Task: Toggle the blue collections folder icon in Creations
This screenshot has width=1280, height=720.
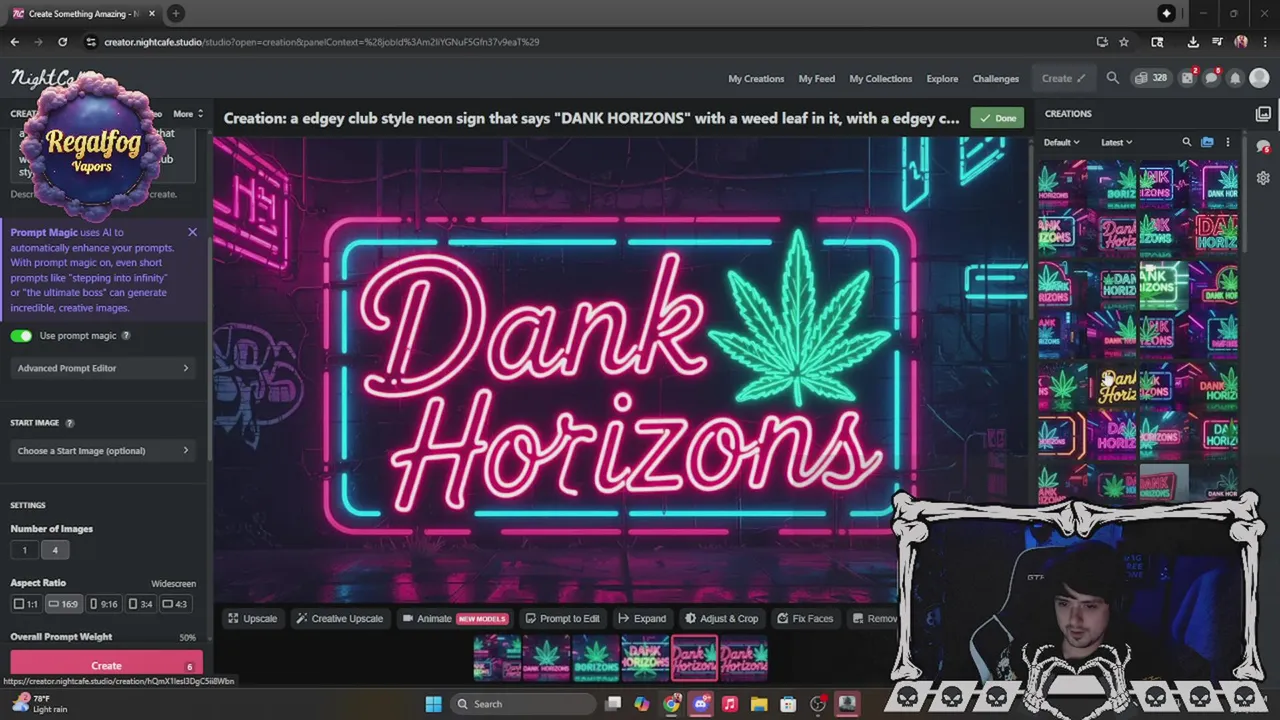Action: tap(1207, 142)
